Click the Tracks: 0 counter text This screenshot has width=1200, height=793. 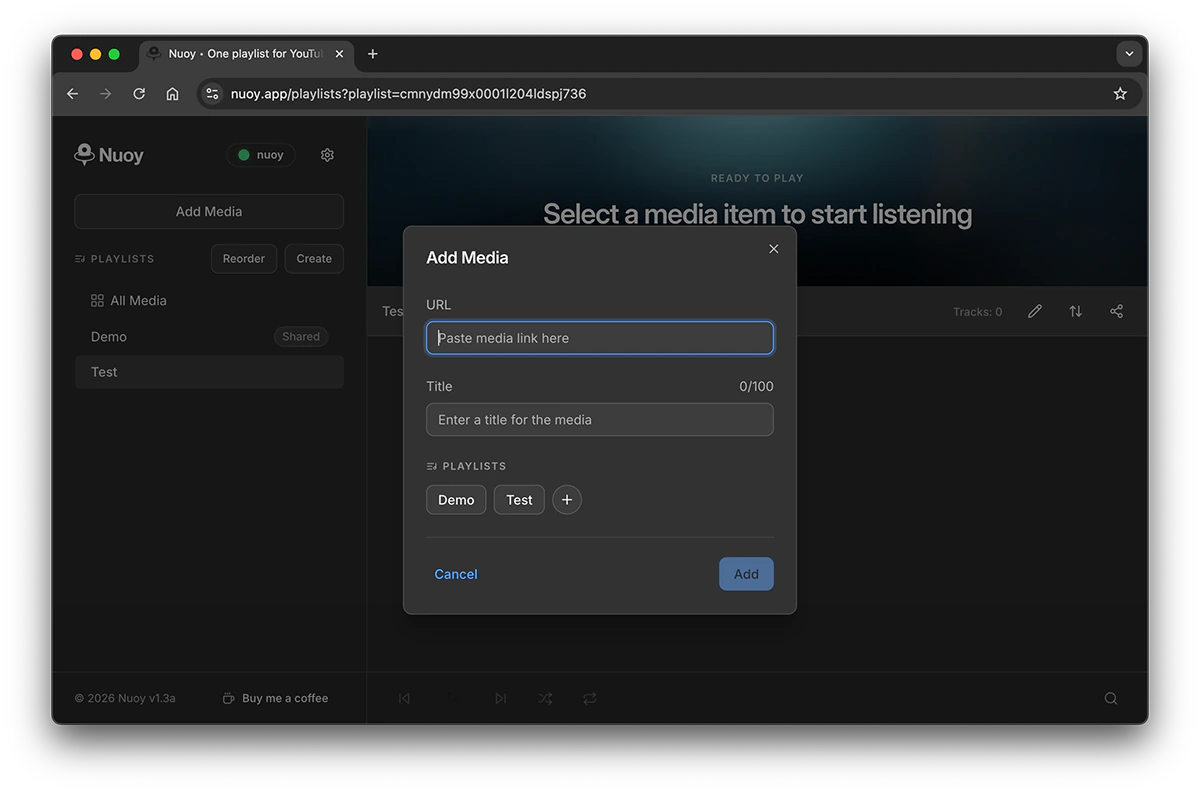coord(977,312)
